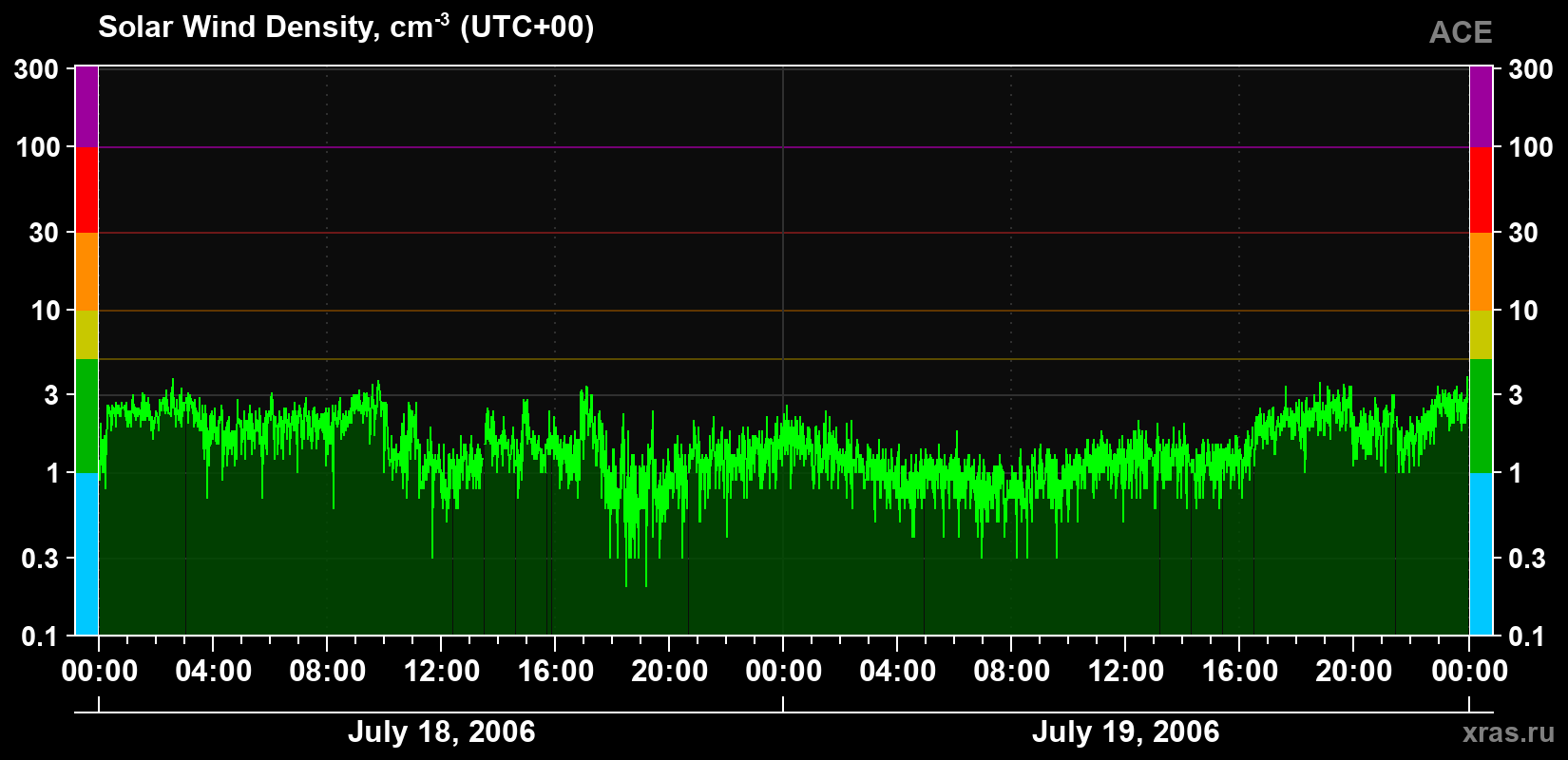This screenshot has height=760, width=1568.
Task: Pick the orange segment of the right color scale
Action: coord(1481,272)
